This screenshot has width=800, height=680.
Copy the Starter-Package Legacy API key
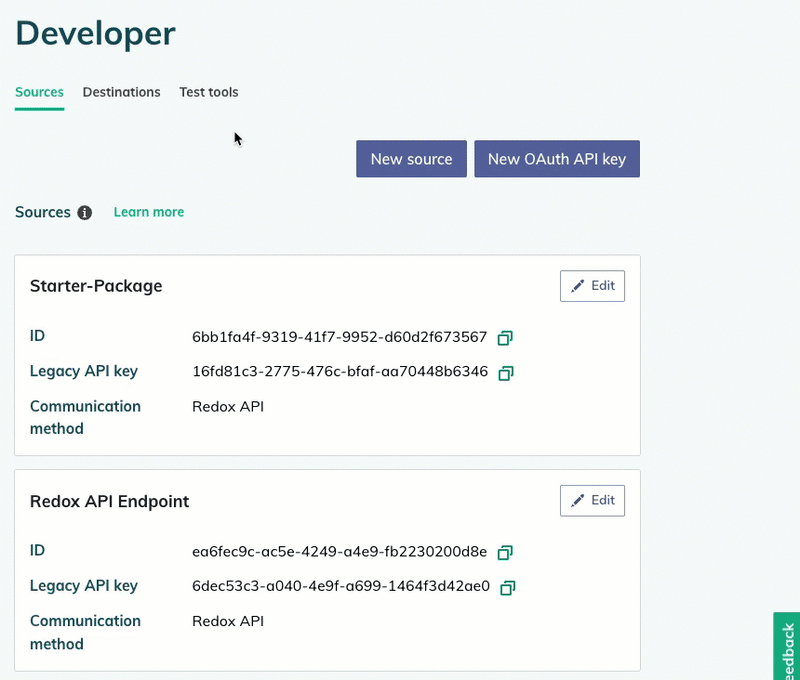[506, 373]
